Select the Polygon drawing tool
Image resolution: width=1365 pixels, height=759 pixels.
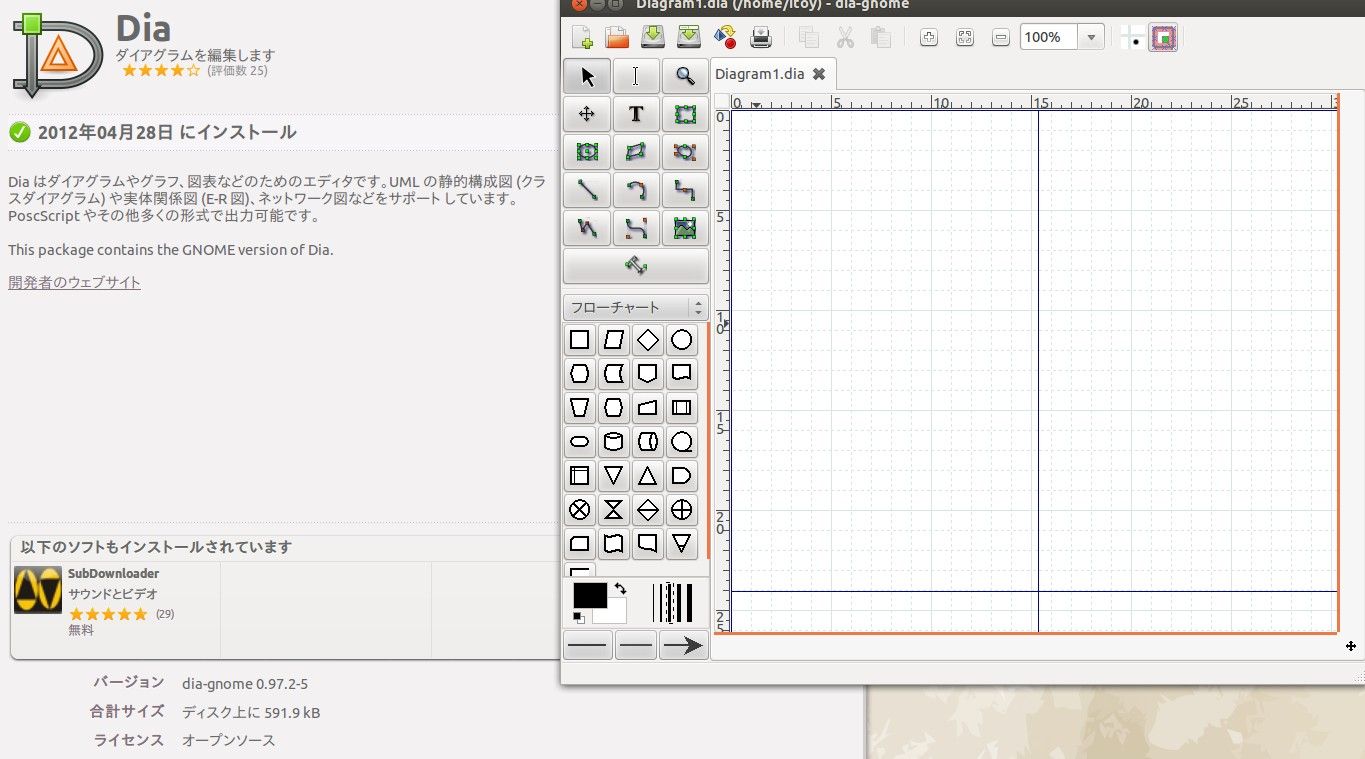pyautogui.click(x=636, y=152)
